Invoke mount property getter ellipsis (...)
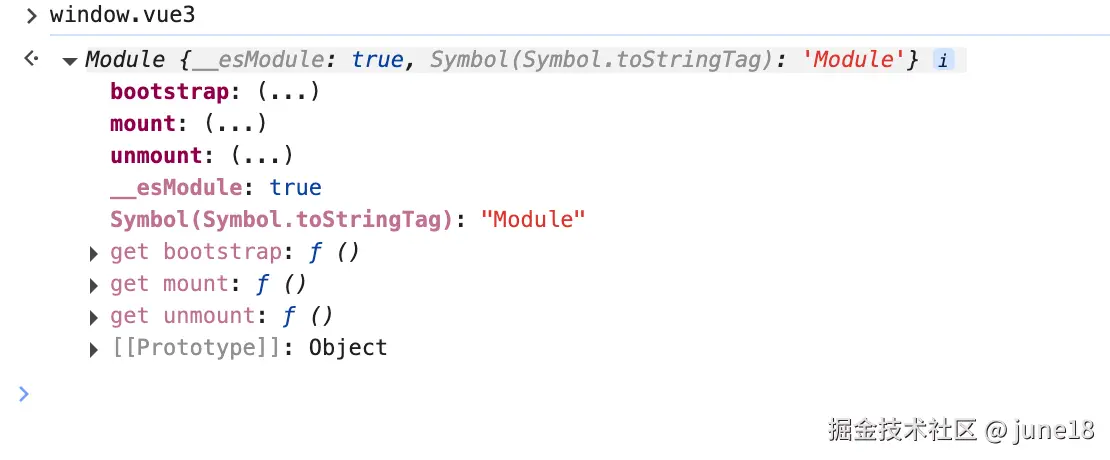The image size is (1110, 460). point(235,124)
